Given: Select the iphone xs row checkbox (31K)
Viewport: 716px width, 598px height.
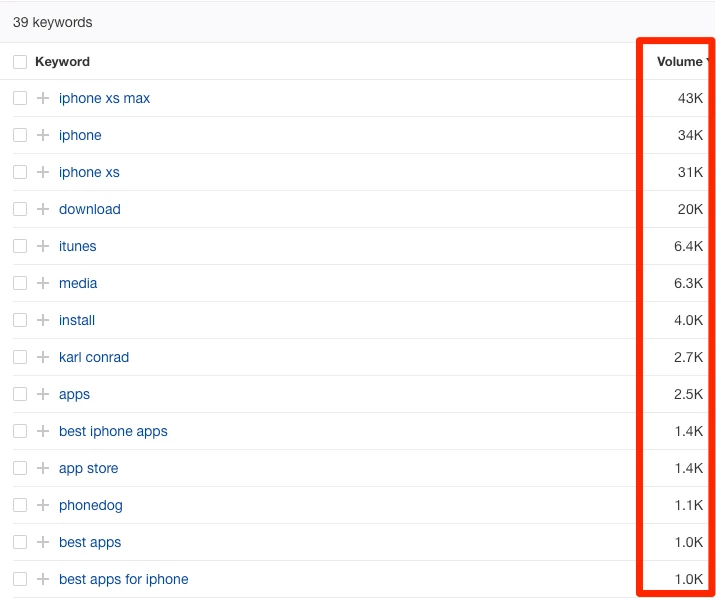Looking at the screenshot, I should pyautogui.click(x=20, y=172).
